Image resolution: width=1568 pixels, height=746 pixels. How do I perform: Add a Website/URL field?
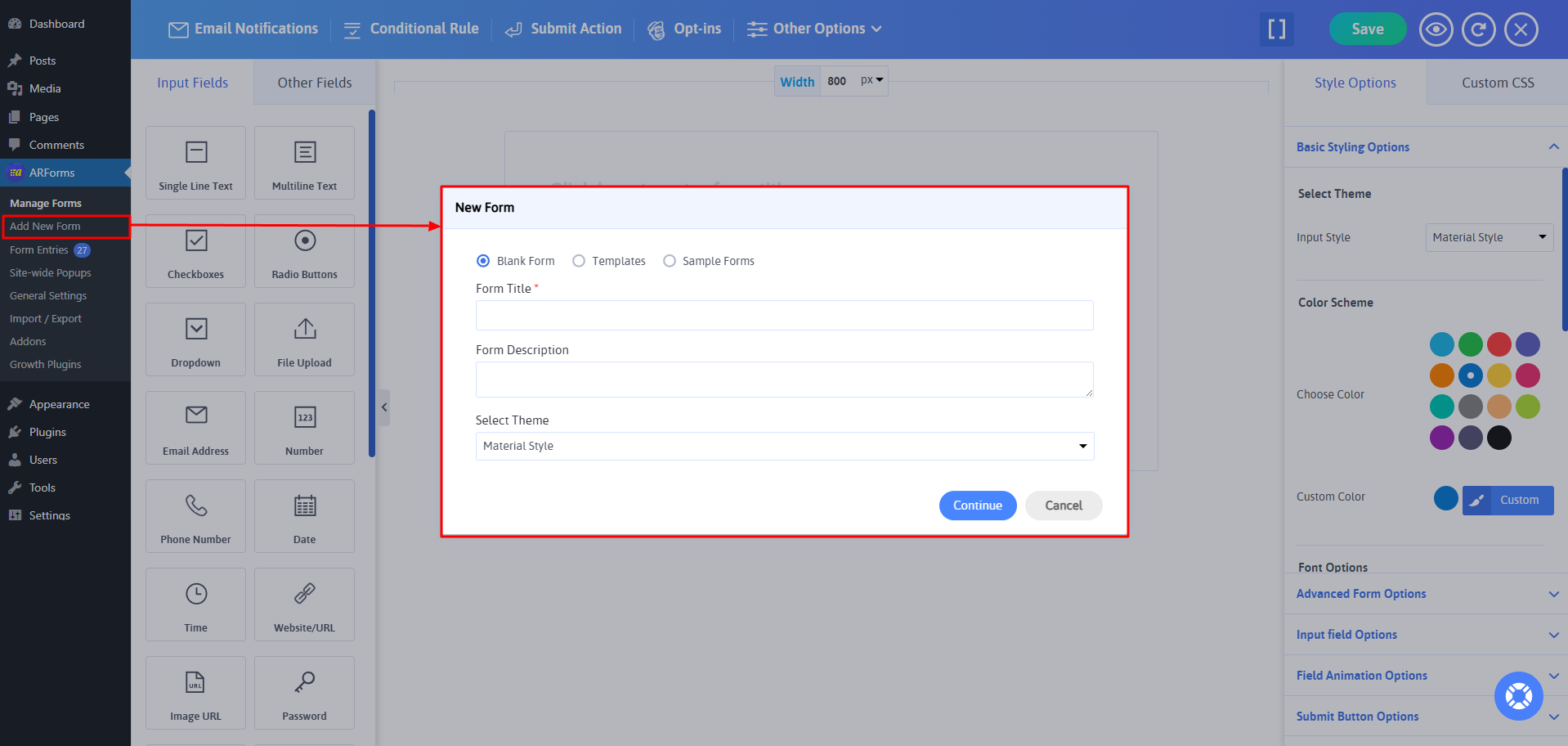coord(304,604)
